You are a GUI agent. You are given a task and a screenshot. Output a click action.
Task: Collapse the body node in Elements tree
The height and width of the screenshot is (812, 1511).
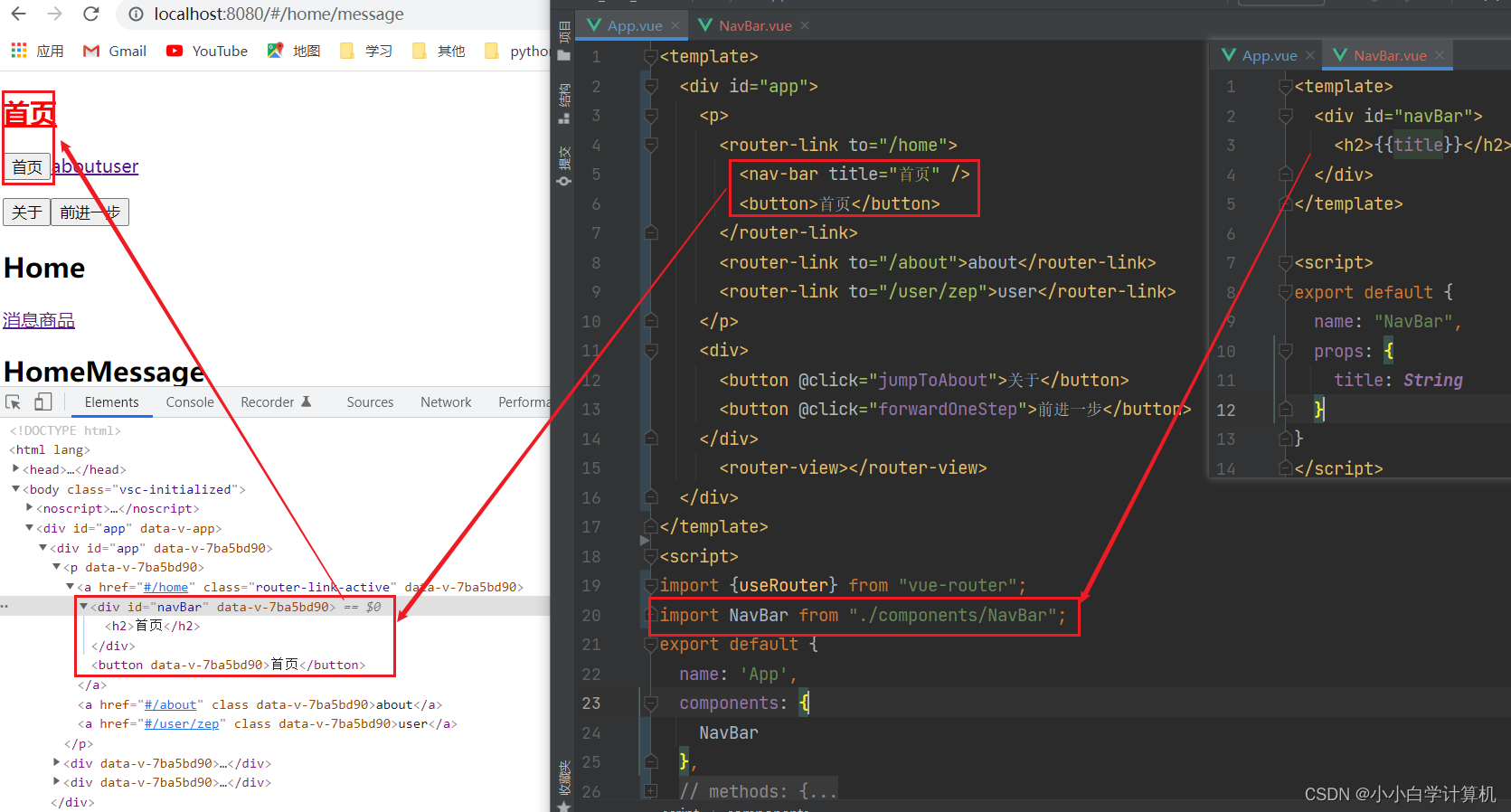[15, 488]
